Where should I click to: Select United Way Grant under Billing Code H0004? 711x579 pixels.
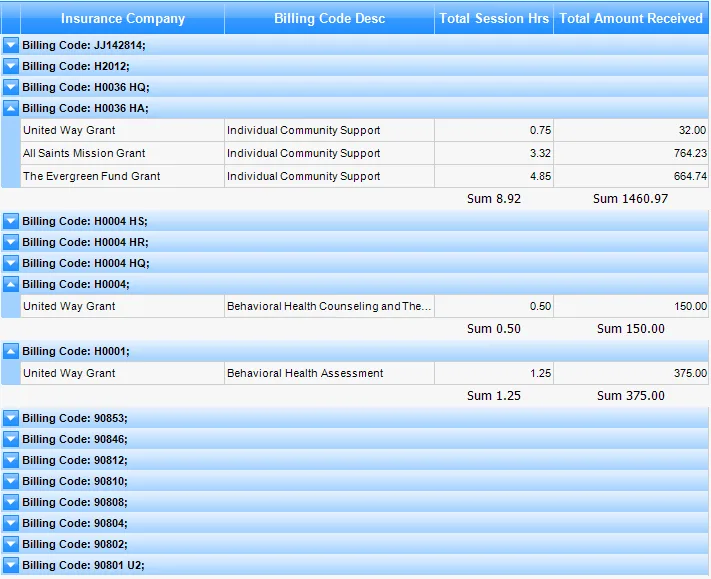pos(122,306)
